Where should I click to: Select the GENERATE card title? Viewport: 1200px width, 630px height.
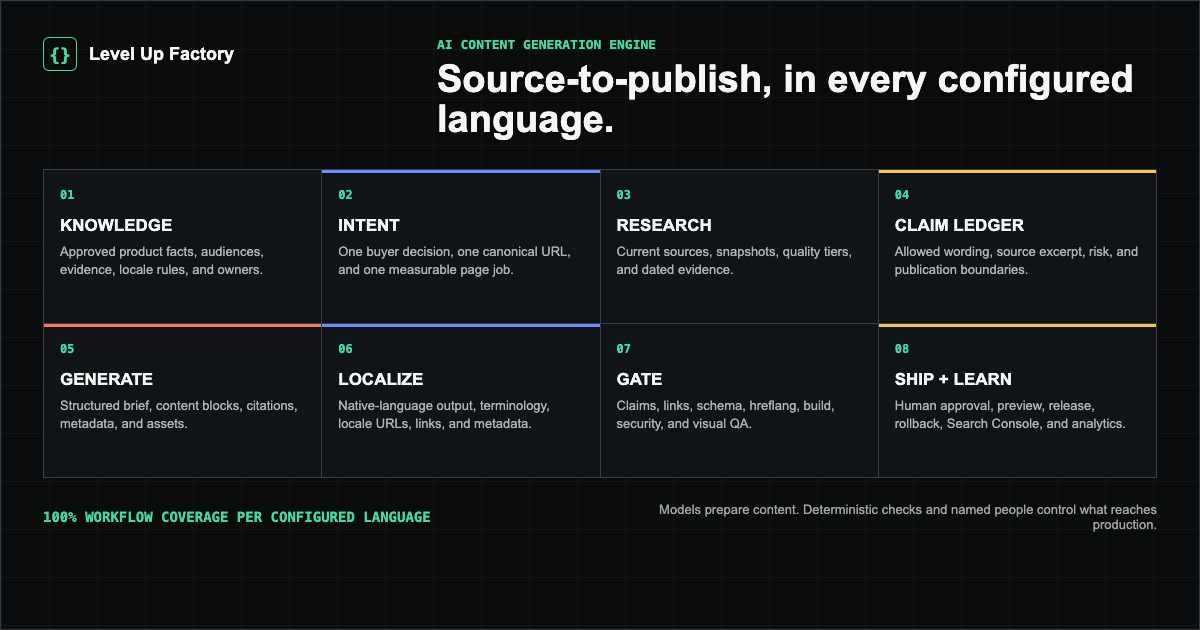106,379
